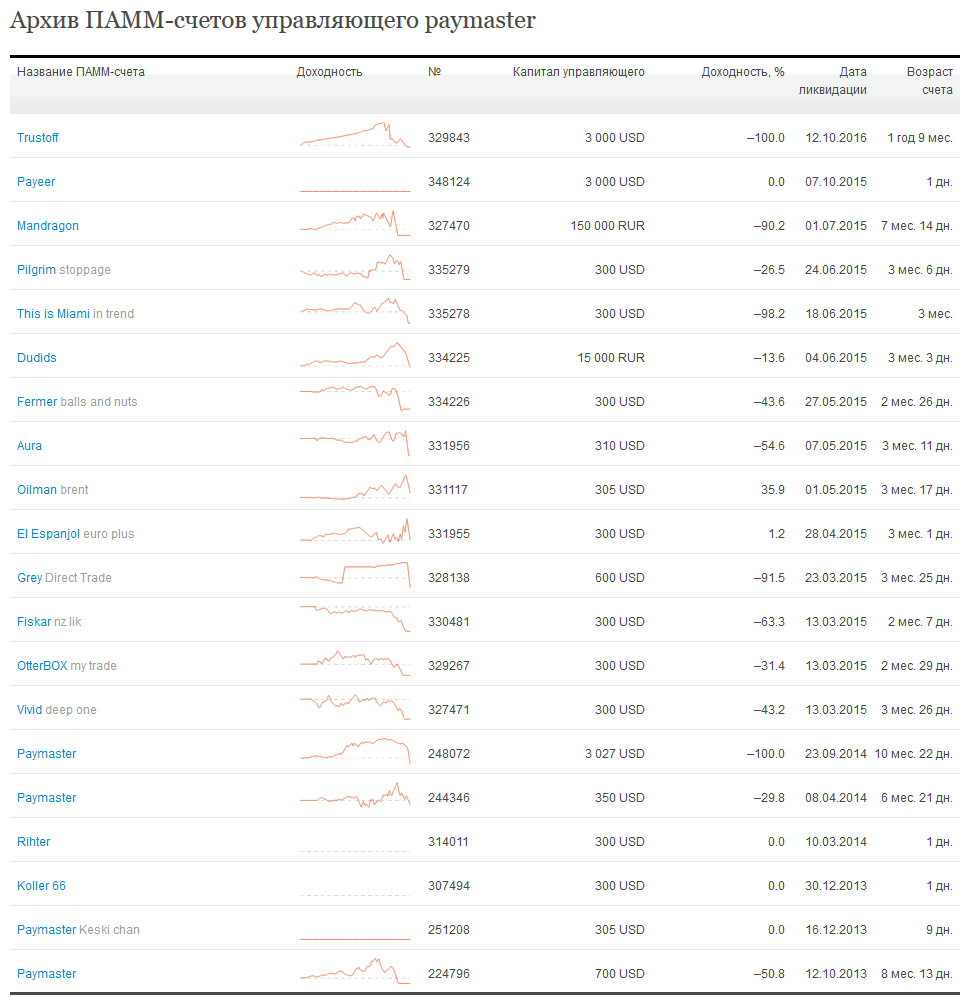Open the El Espanjol euro plus account
967x1002 pixels.
[48, 534]
